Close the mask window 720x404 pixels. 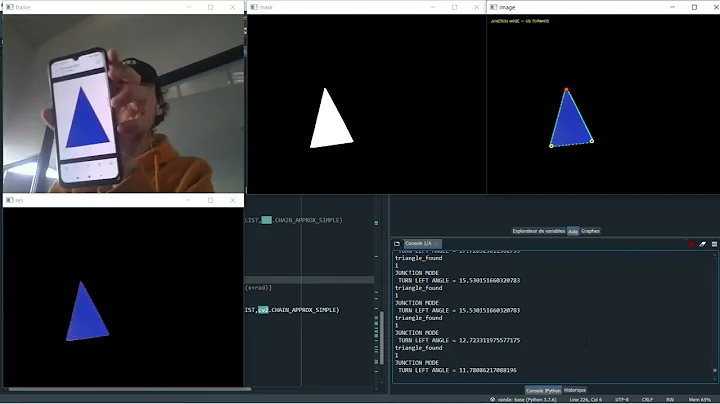tap(477, 7)
